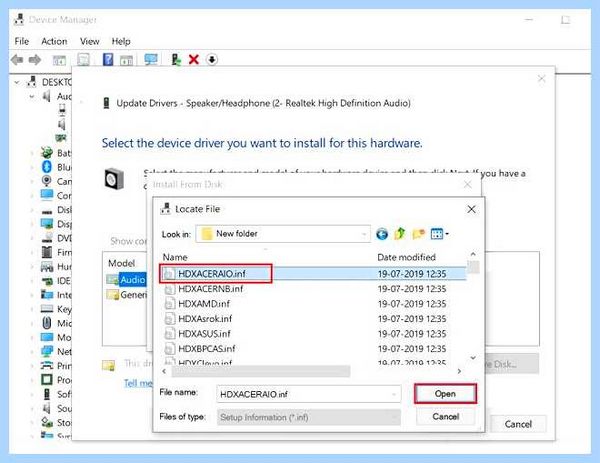This screenshot has height=463, width=600.
Task: Select HDXACERAIO.inf in the file list
Action: pyautogui.click(x=313, y=274)
